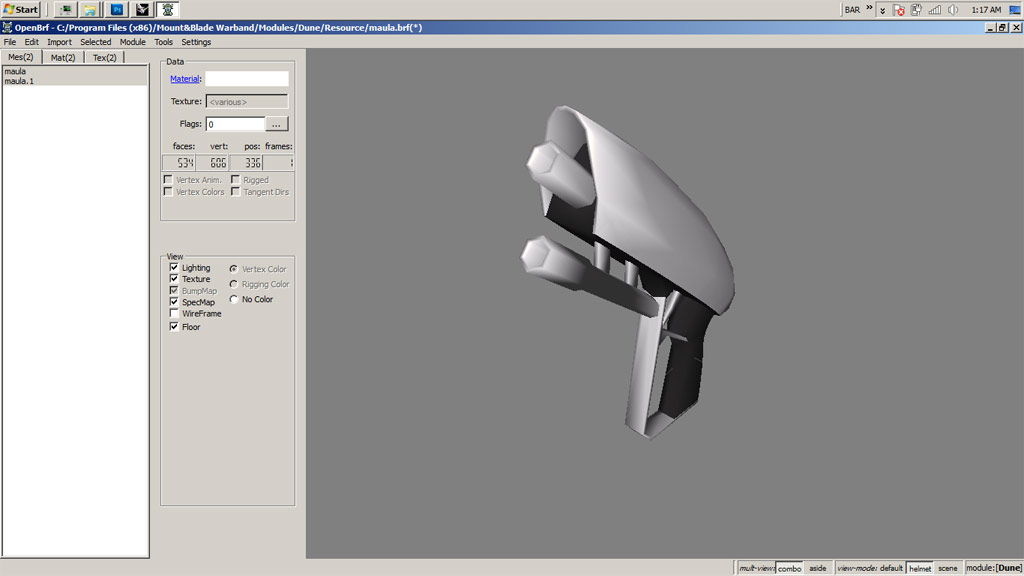
Task: Click the OpenBrf taskbar button
Action: pyautogui.click(x=167, y=9)
